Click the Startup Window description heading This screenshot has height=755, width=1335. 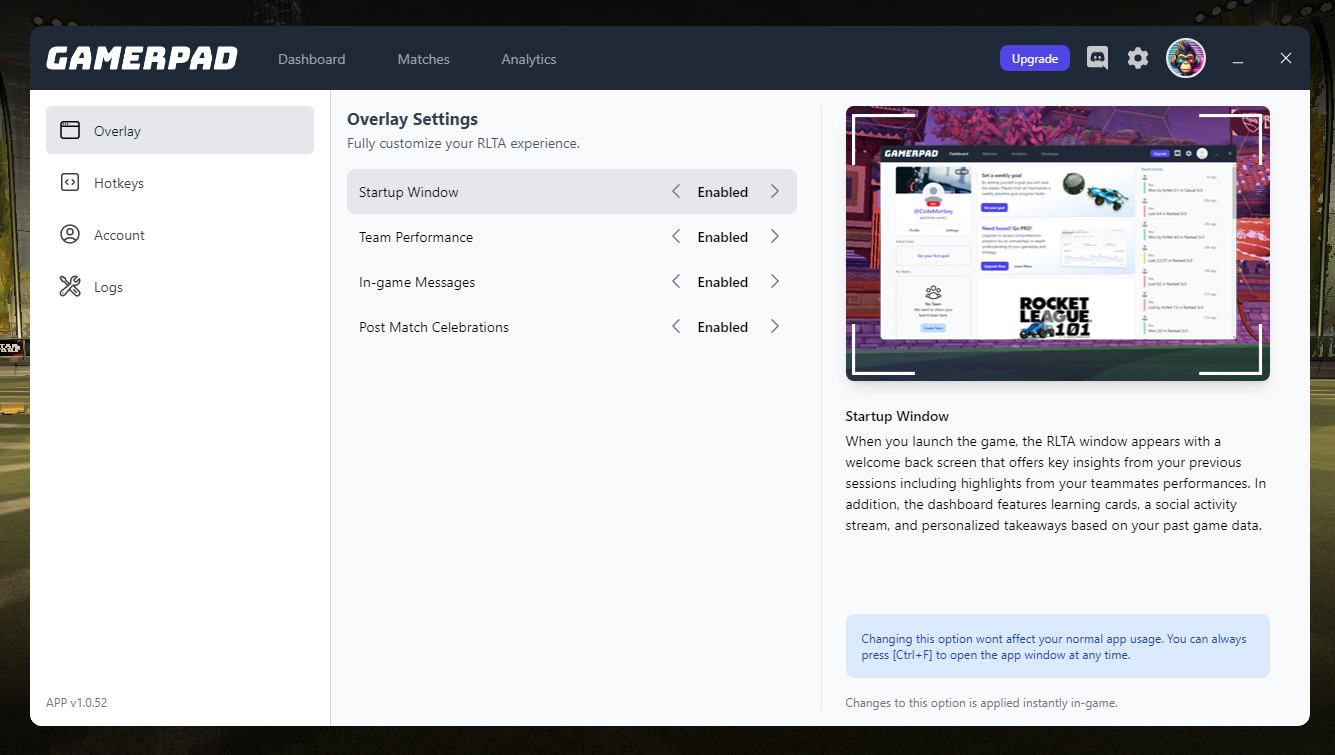(x=897, y=416)
